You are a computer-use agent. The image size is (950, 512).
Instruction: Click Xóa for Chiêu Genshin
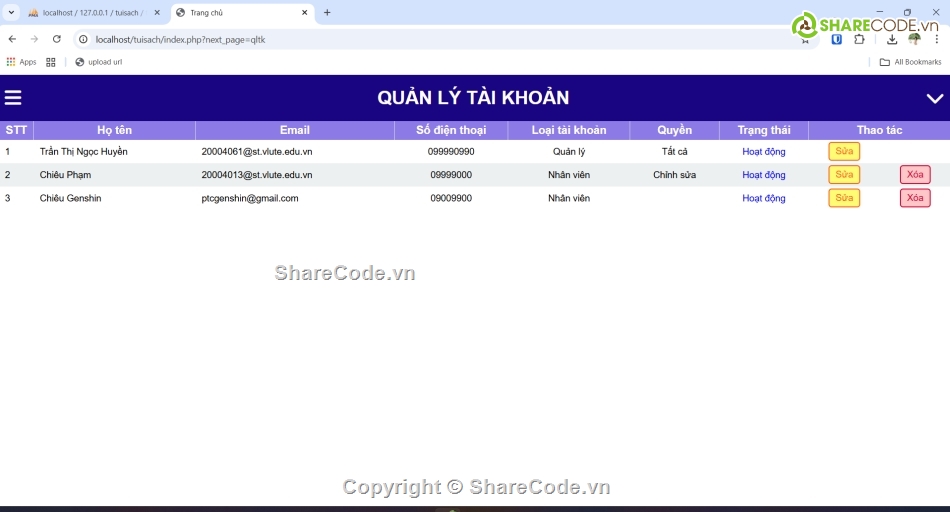coord(915,198)
